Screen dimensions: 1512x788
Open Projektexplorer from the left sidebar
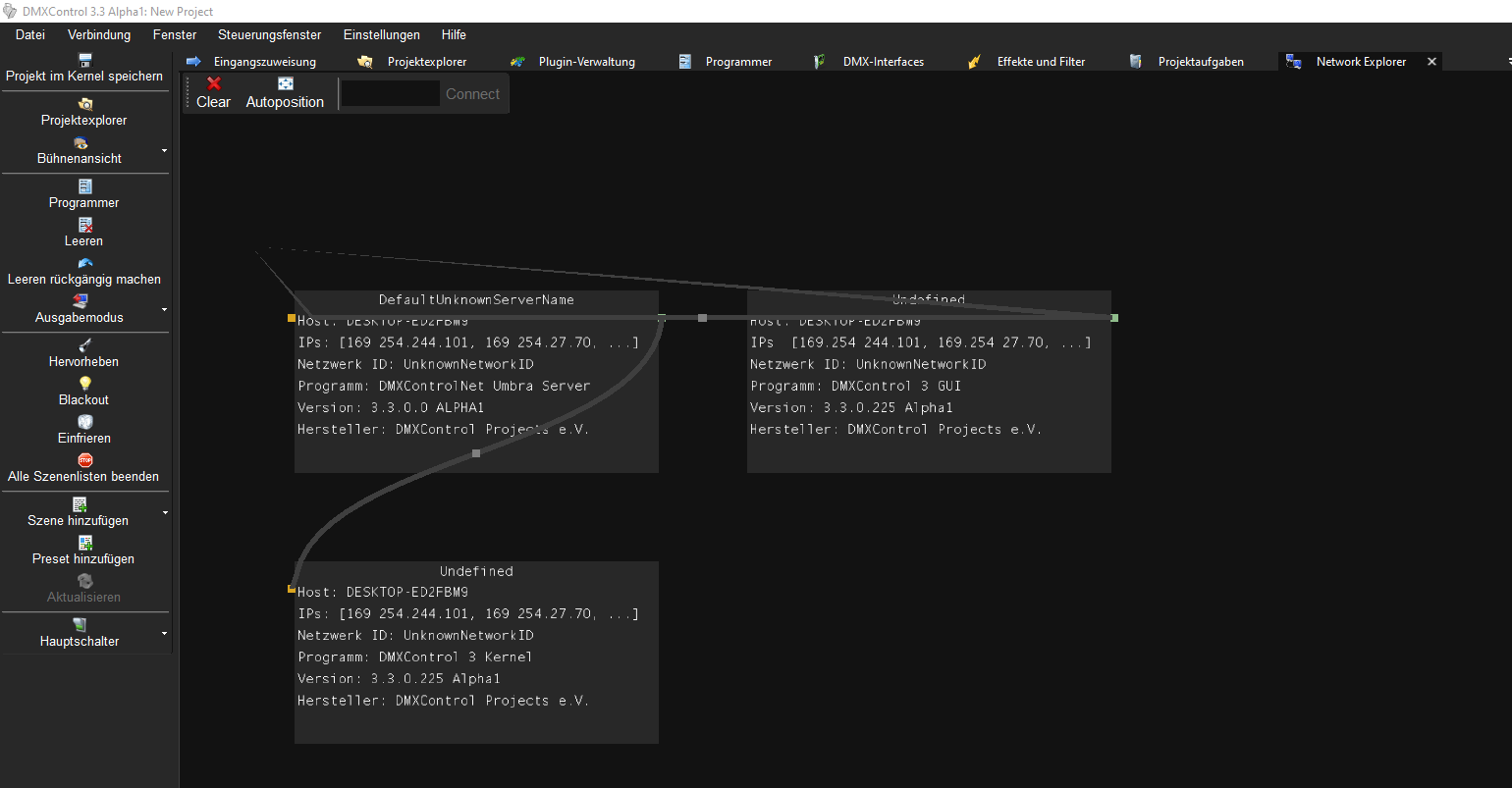pyautogui.click(x=84, y=111)
